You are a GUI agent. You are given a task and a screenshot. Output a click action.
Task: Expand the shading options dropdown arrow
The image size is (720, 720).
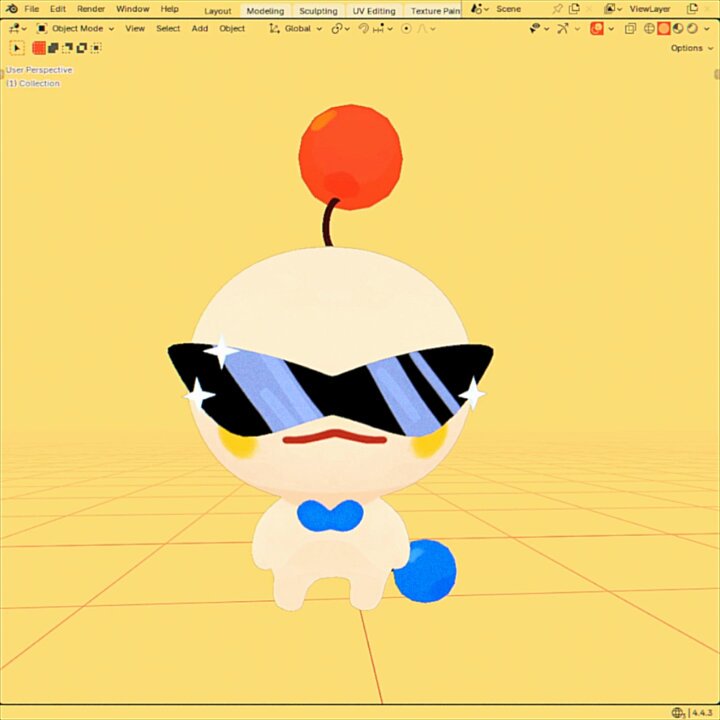pos(707,29)
